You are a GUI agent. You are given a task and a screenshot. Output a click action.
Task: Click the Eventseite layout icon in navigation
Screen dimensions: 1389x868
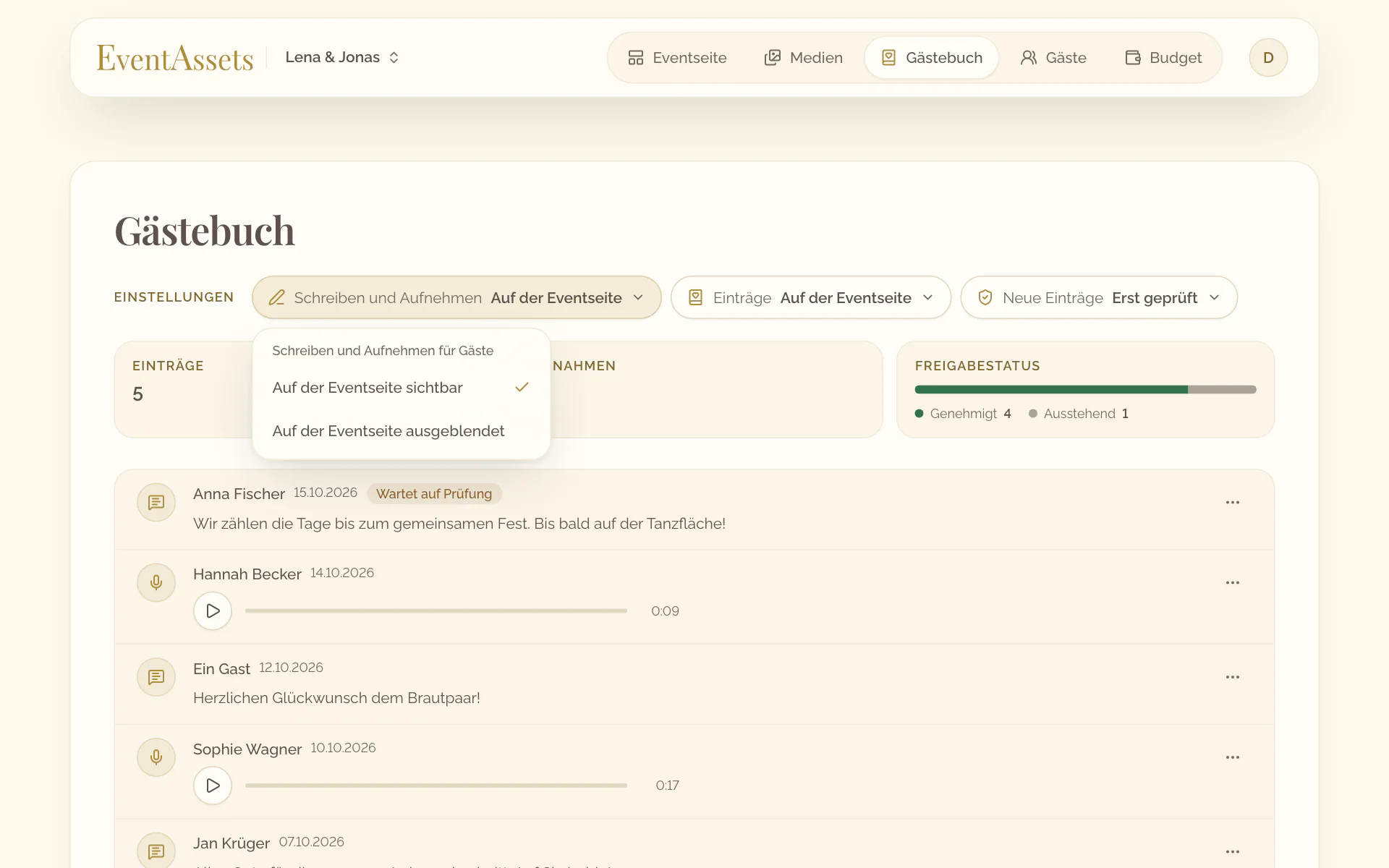[636, 58]
